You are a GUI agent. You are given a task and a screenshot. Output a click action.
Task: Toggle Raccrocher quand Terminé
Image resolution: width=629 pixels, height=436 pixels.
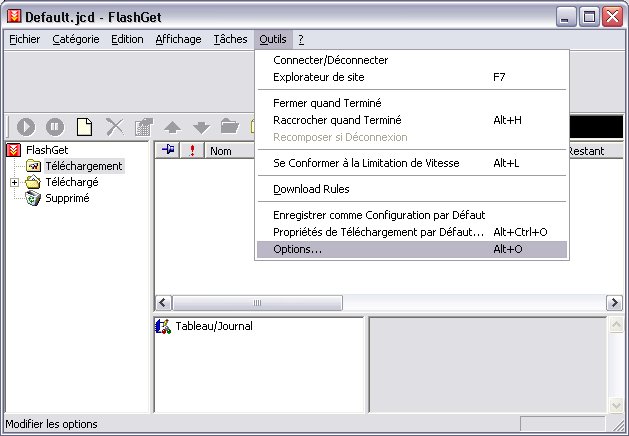click(412, 120)
